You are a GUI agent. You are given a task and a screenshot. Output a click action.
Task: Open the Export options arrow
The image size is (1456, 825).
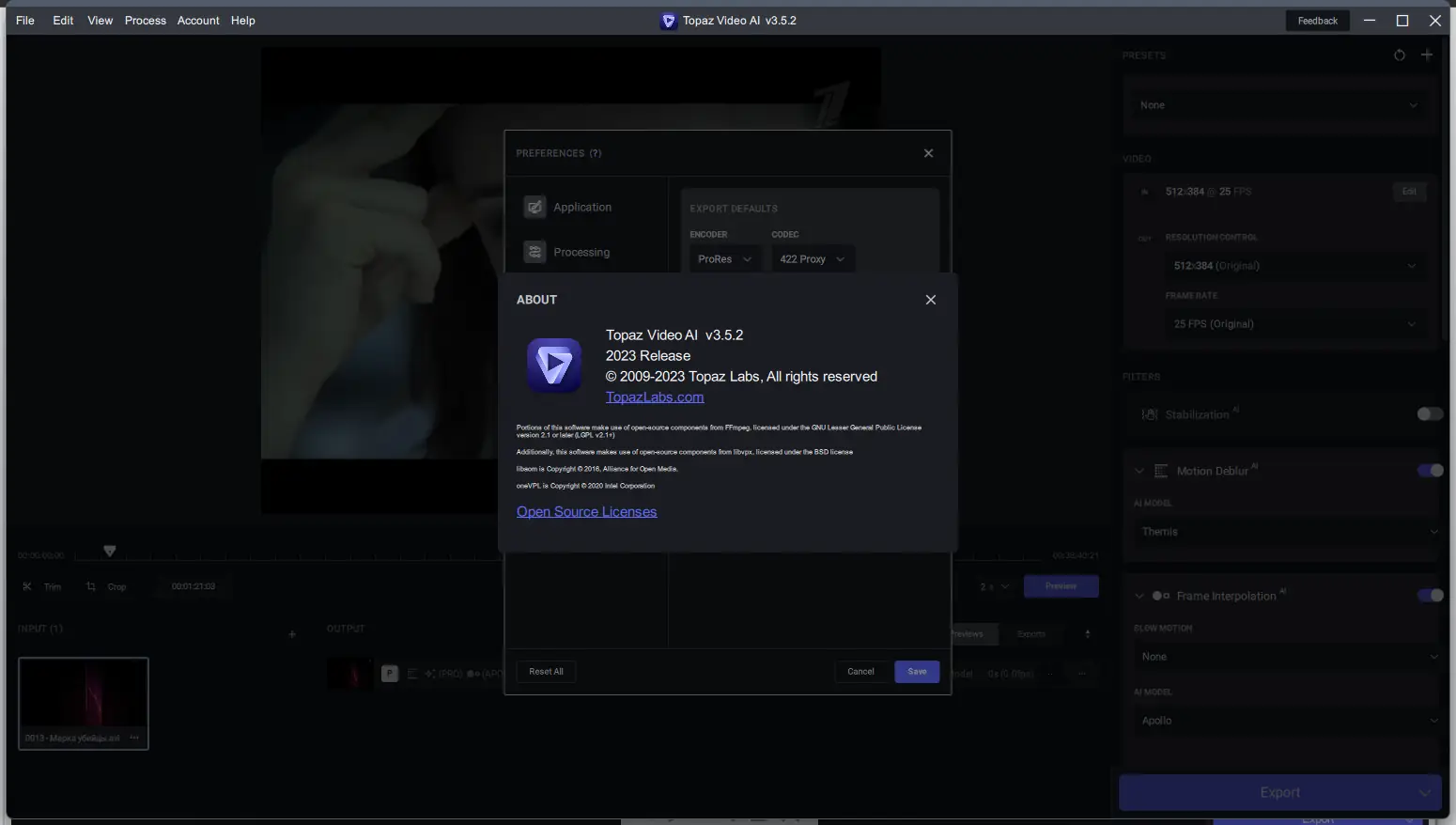(1425, 792)
